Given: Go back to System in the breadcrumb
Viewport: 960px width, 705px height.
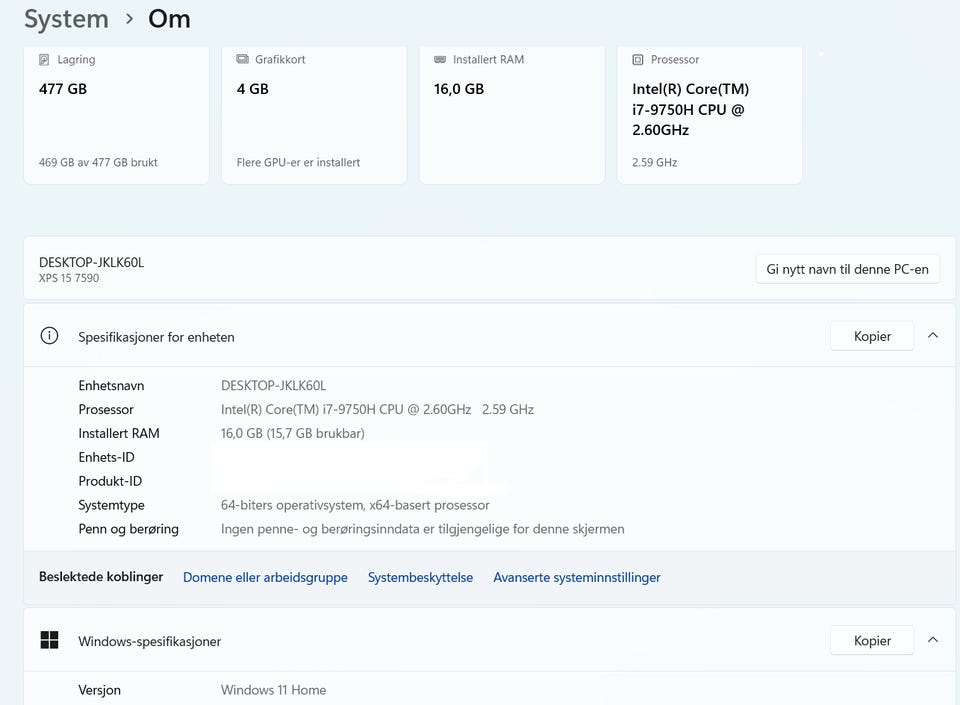Looking at the screenshot, I should (66, 19).
